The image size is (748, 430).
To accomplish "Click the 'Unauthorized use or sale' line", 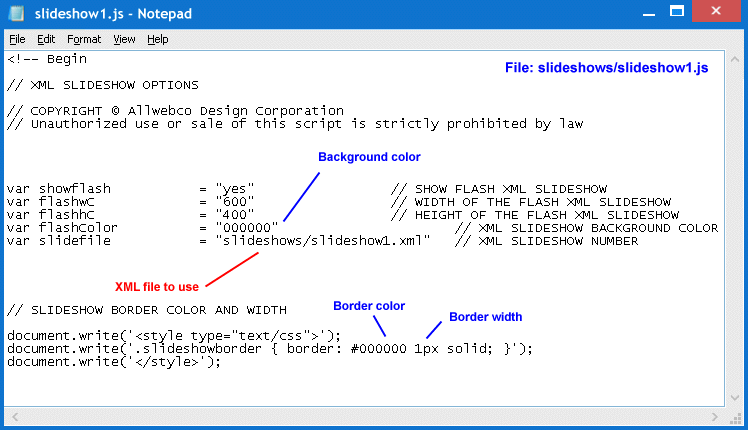I will click(295, 124).
